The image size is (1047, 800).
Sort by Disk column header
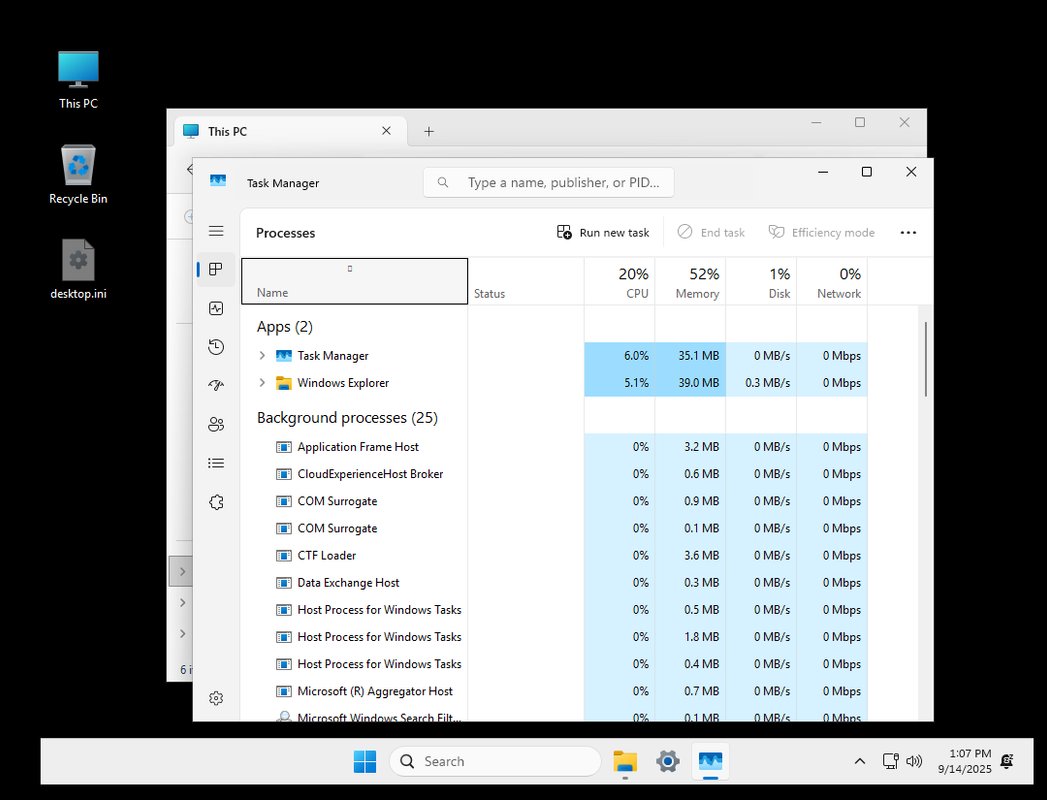(x=761, y=281)
